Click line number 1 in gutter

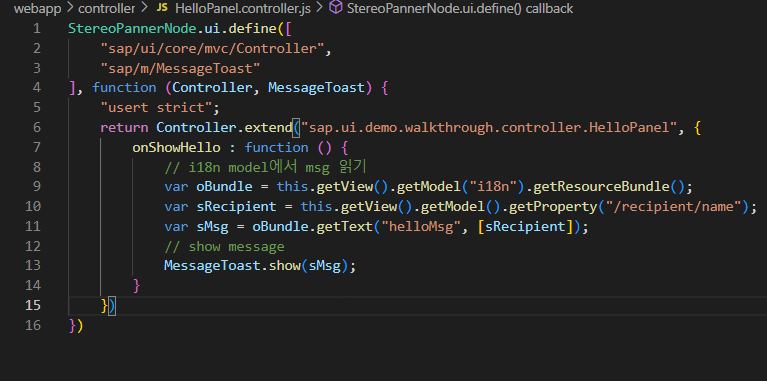tap(37, 29)
